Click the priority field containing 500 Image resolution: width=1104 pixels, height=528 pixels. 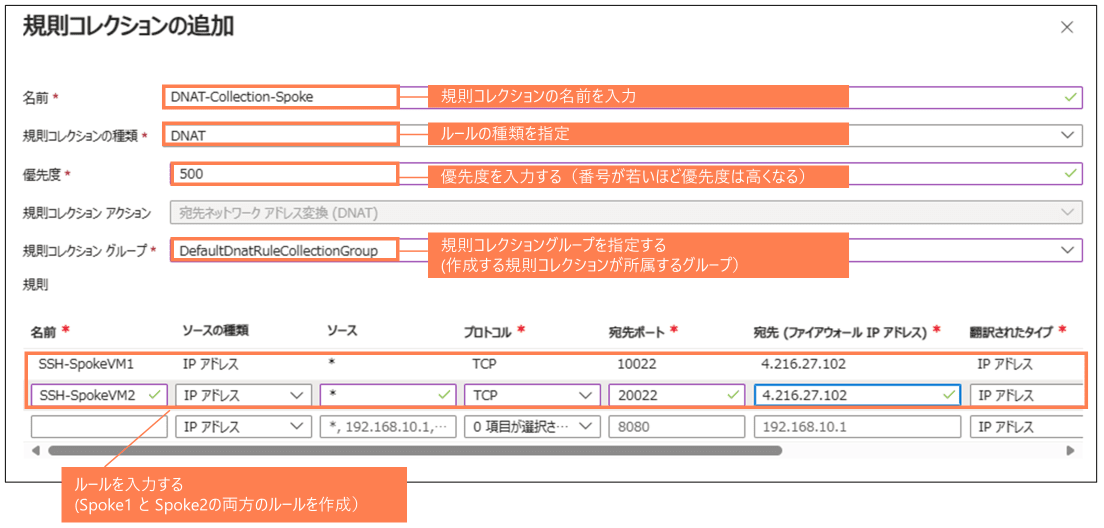[x=627, y=174]
